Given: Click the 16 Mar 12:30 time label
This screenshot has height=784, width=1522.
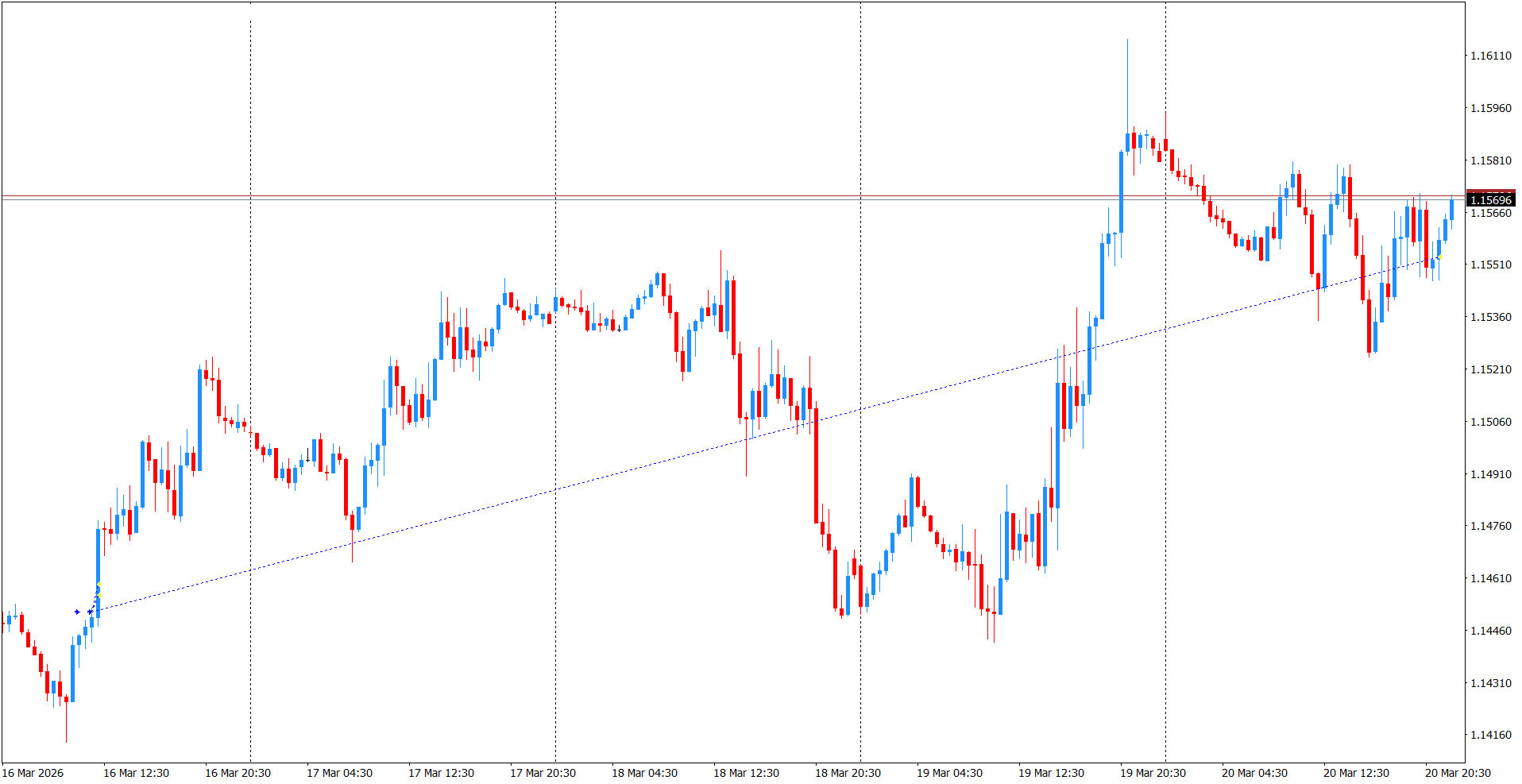Looking at the screenshot, I should (x=136, y=773).
